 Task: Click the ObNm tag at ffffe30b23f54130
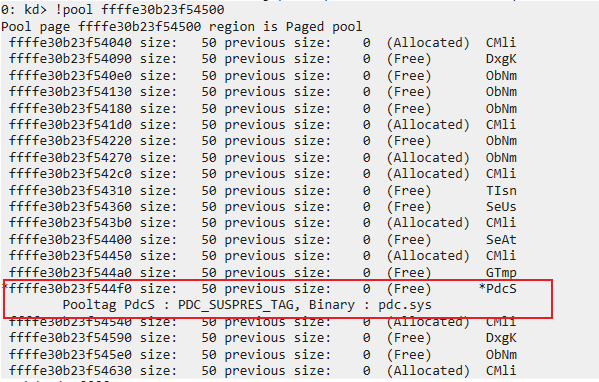click(x=501, y=92)
